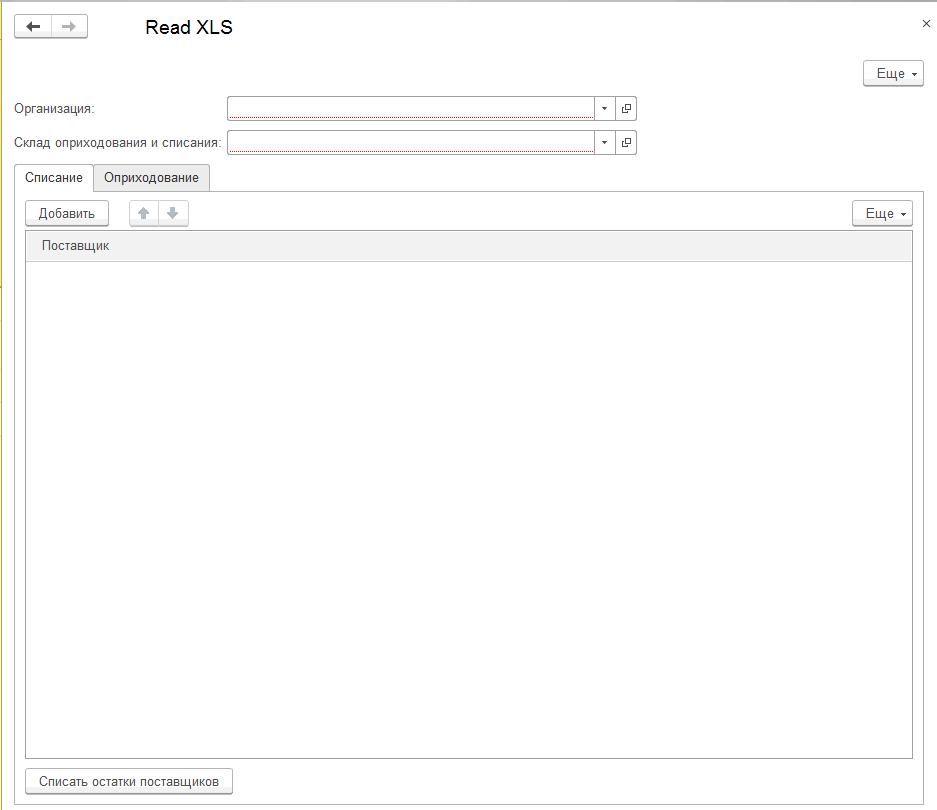
Task: Go back using the left arrow button
Action: point(33,27)
